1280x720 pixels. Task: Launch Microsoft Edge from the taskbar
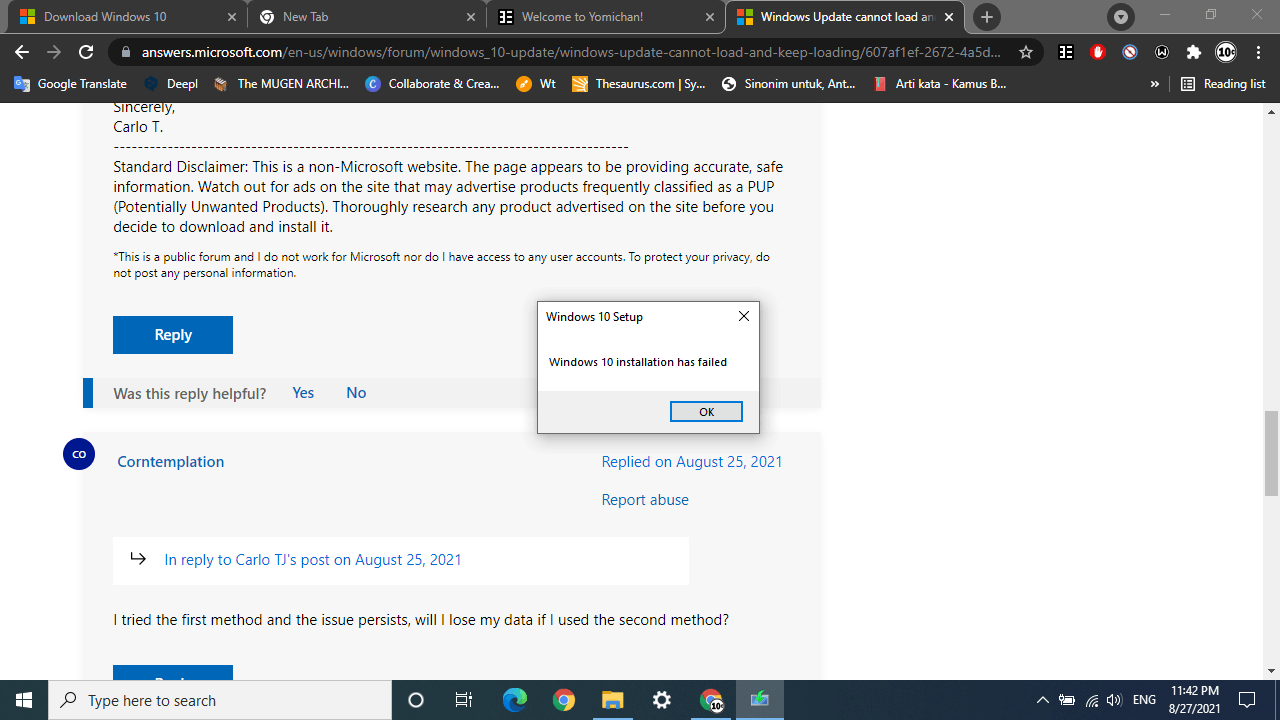[514, 700]
